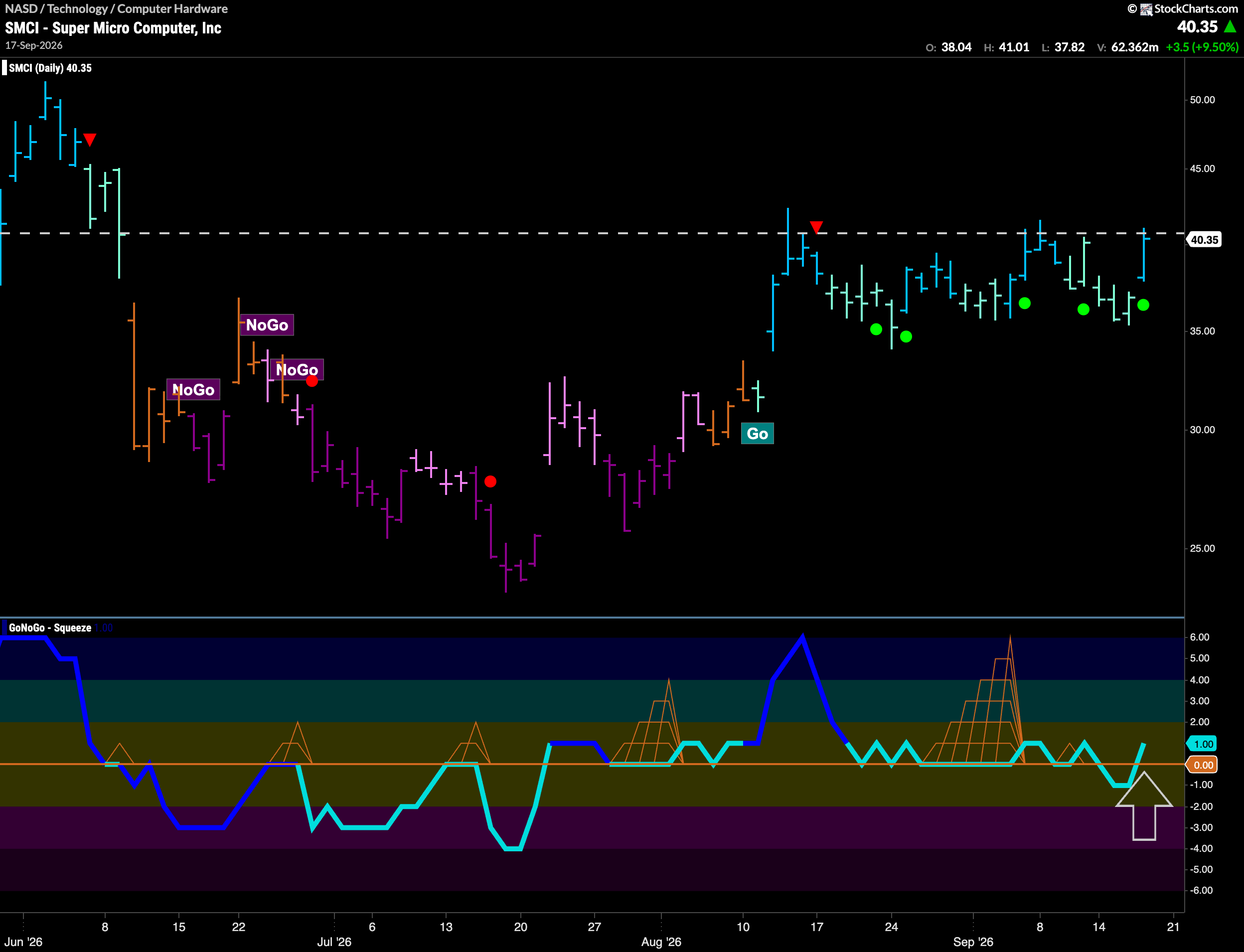This screenshot has width=1244, height=952.
Task: Click the Low value 37.82
Action: (1070, 47)
